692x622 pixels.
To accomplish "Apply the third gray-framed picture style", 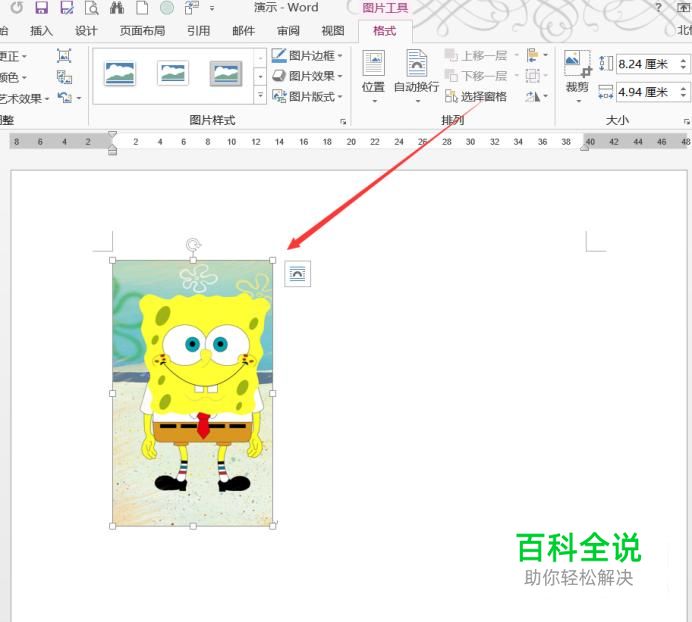I will pyautogui.click(x=226, y=73).
